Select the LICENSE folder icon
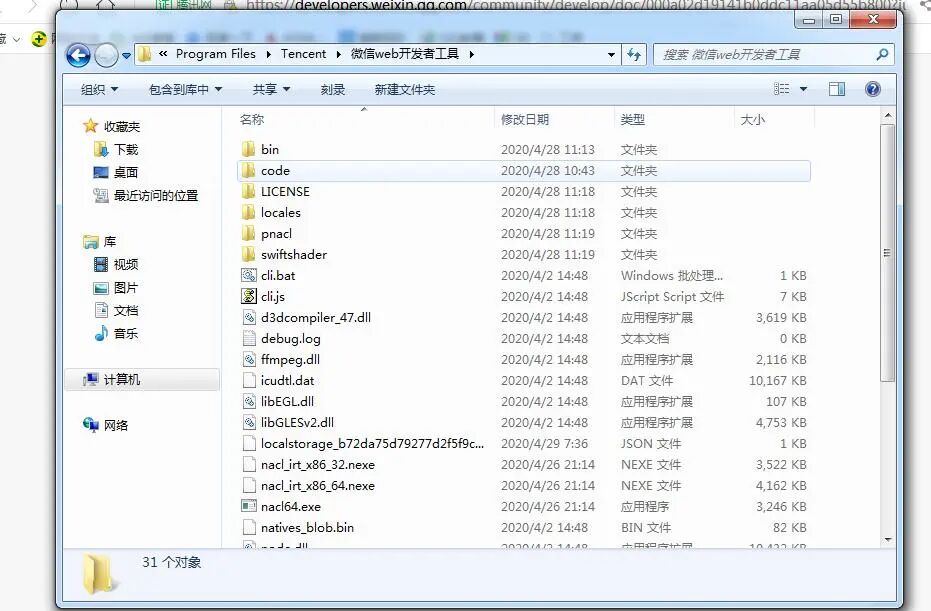The image size is (931, 611). pos(248,191)
